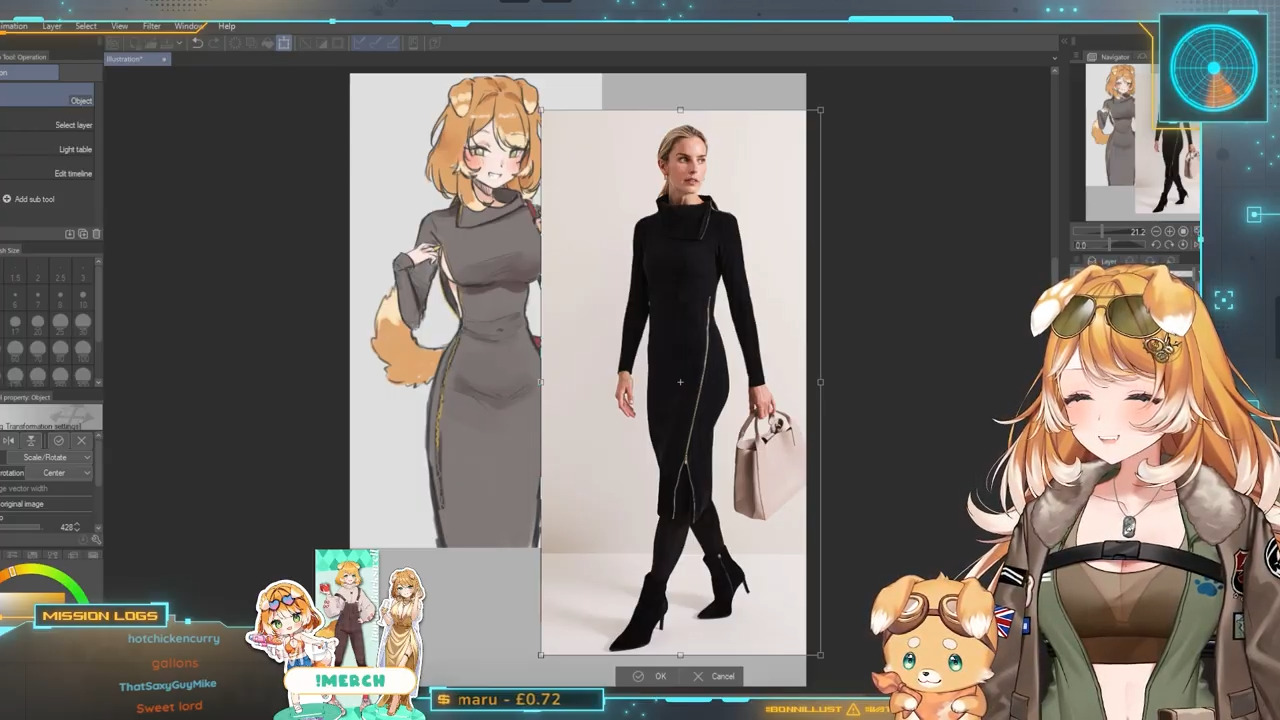Screen dimensions: 1280x720
Task: Click the Undo arrow in the command bar
Action: (x=197, y=43)
